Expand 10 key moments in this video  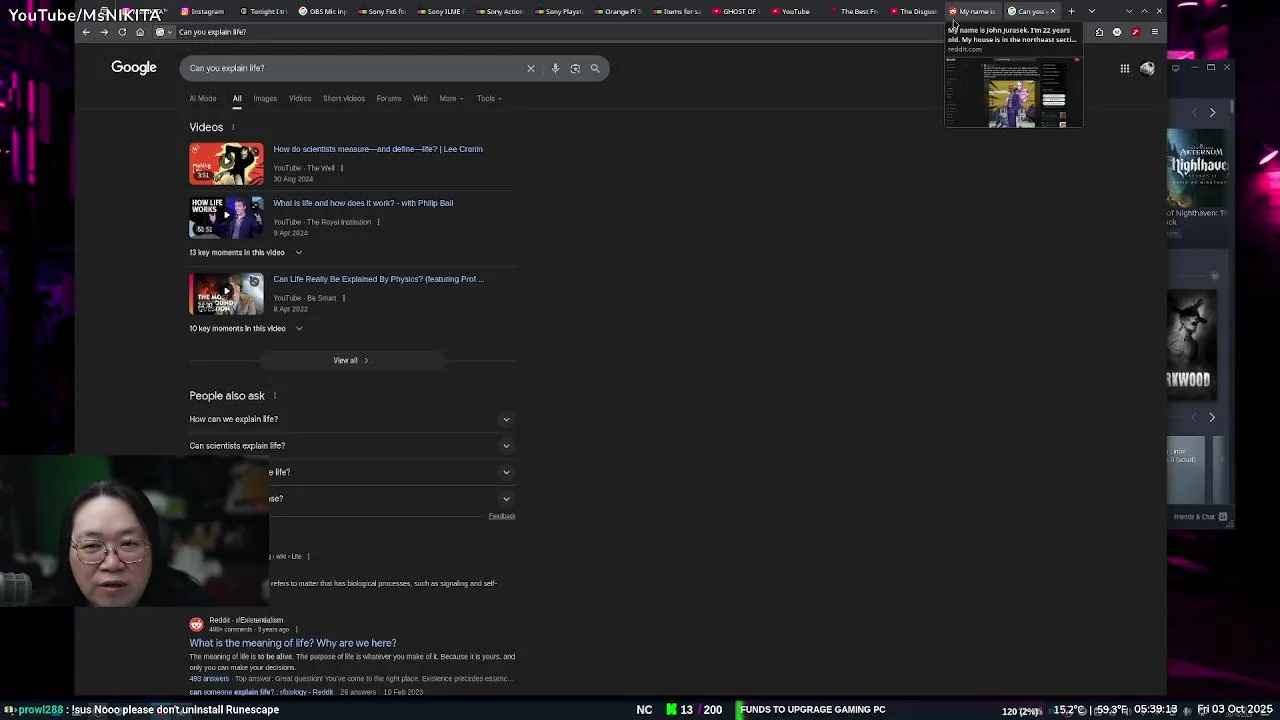(x=246, y=328)
